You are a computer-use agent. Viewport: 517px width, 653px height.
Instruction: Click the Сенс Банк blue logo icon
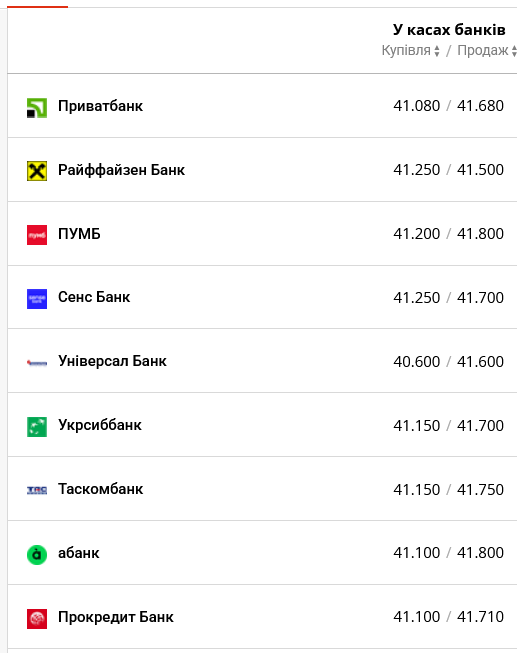pyautogui.click(x=37, y=299)
